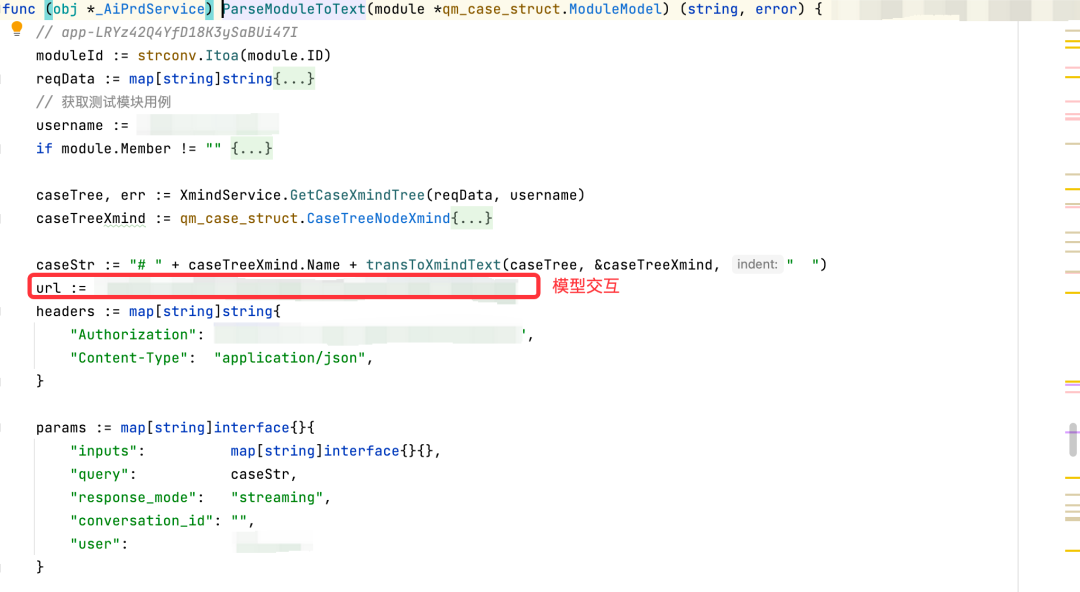This screenshot has width=1080, height=592.
Task: Click the "conversation_id" param key
Action: [141, 521]
